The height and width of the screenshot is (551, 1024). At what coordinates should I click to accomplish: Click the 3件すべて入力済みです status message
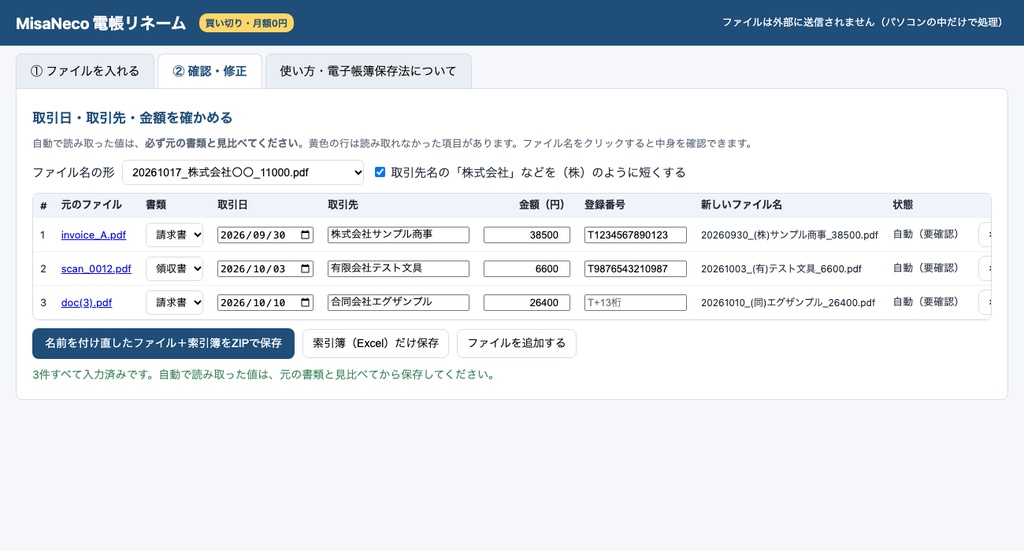(x=264, y=375)
